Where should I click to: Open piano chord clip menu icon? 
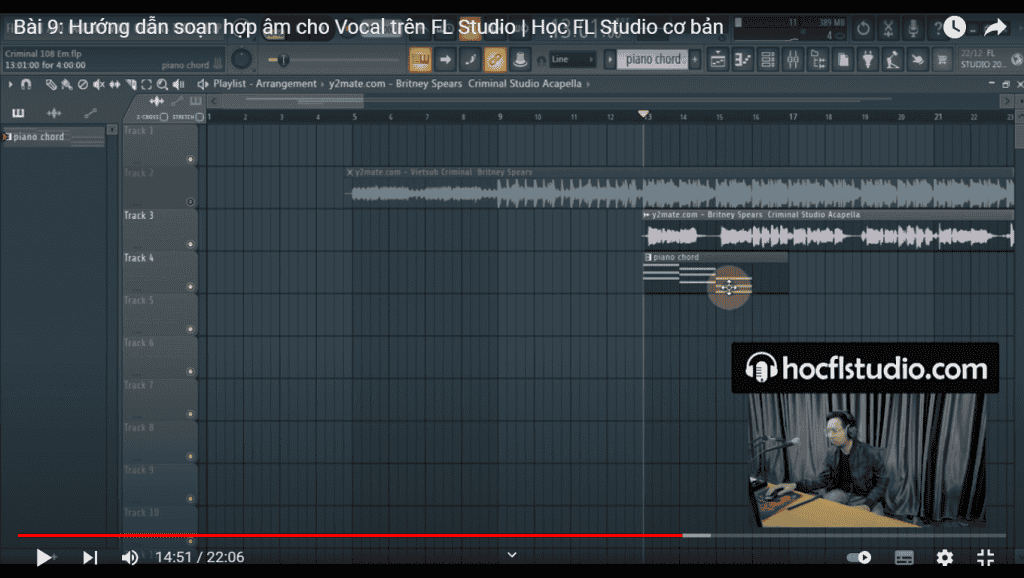click(648, 257)
